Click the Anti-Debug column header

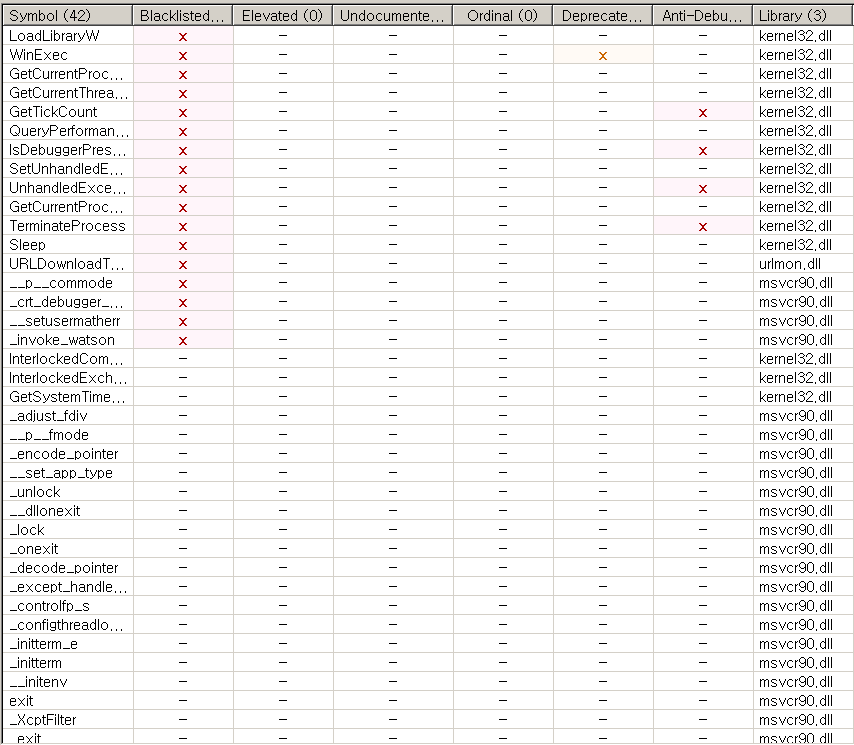point(703,15)
